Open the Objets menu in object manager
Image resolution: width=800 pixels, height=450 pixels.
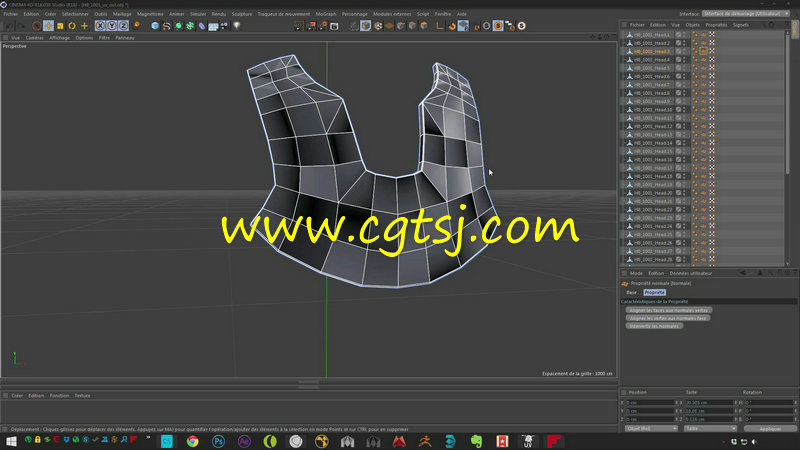tap(692, 24)
